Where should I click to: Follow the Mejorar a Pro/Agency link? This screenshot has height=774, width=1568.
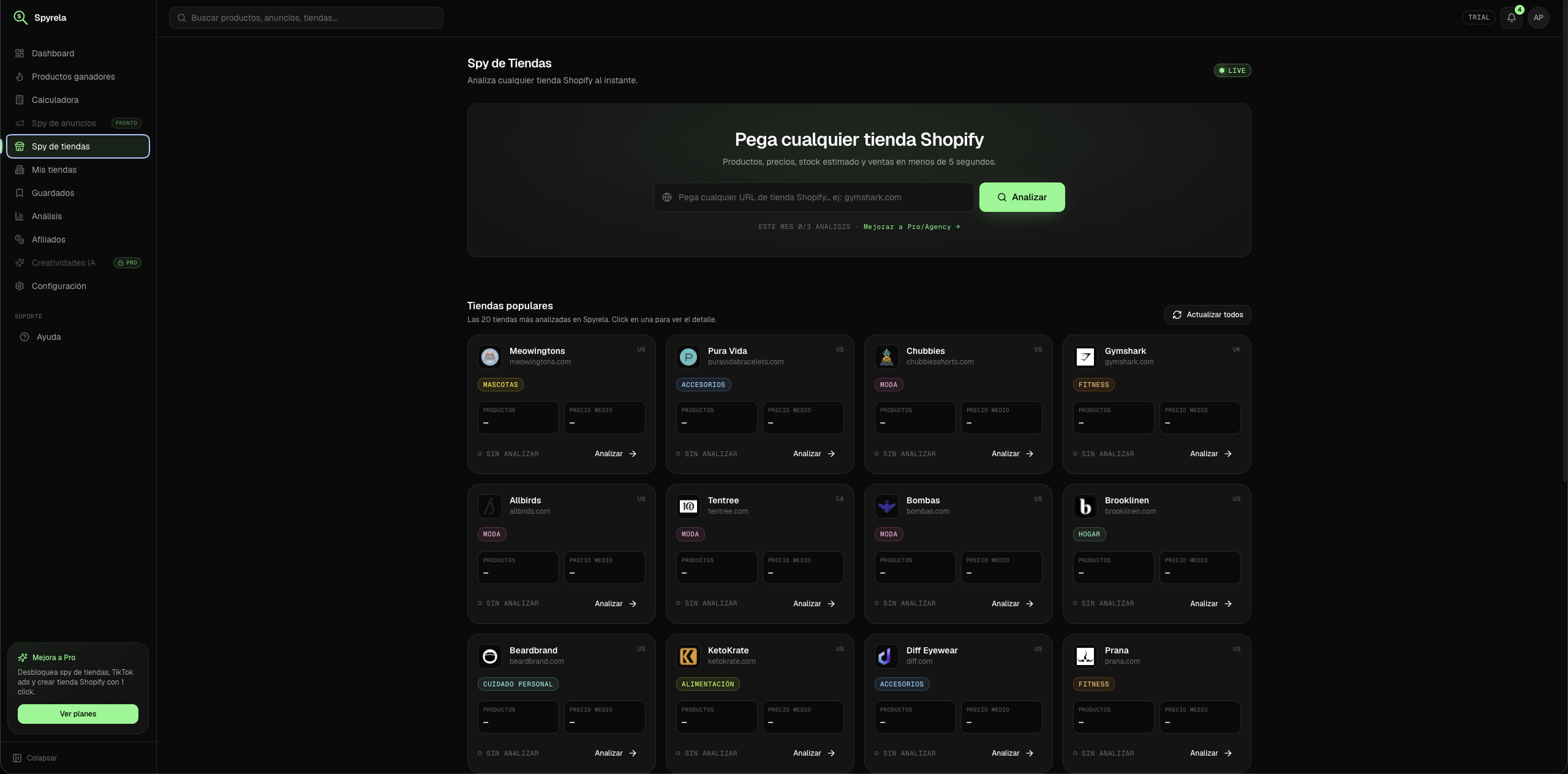912,227
